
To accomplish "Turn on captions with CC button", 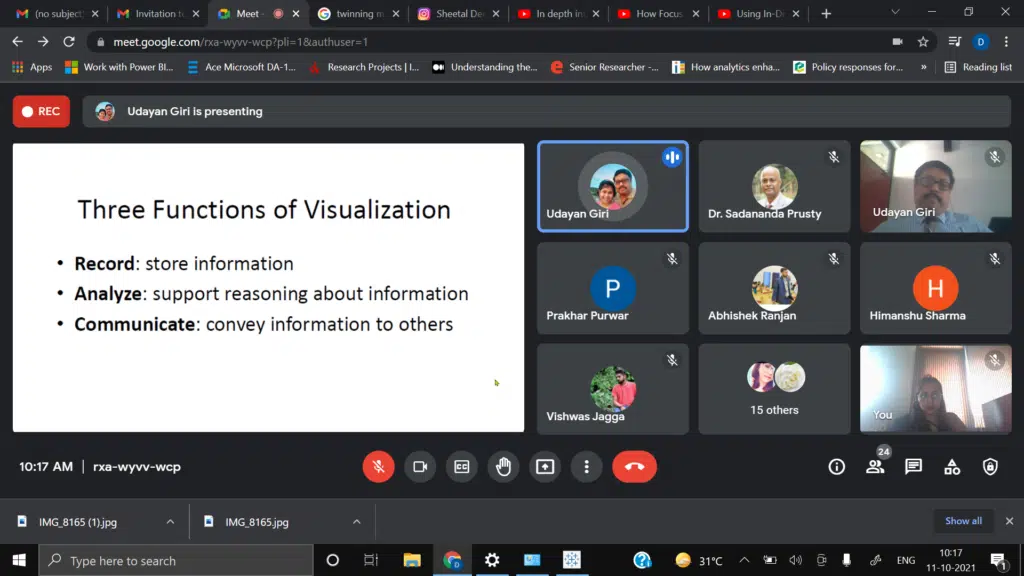I will pos(462,467).
